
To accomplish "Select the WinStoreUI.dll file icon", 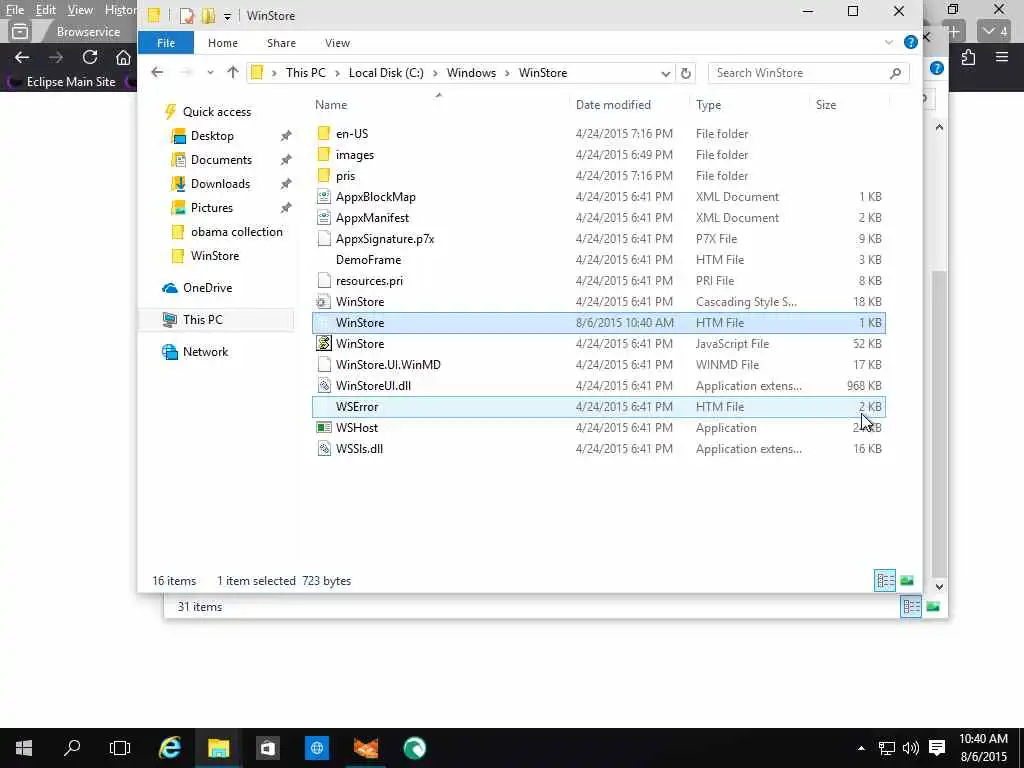I will pos(324,386).
